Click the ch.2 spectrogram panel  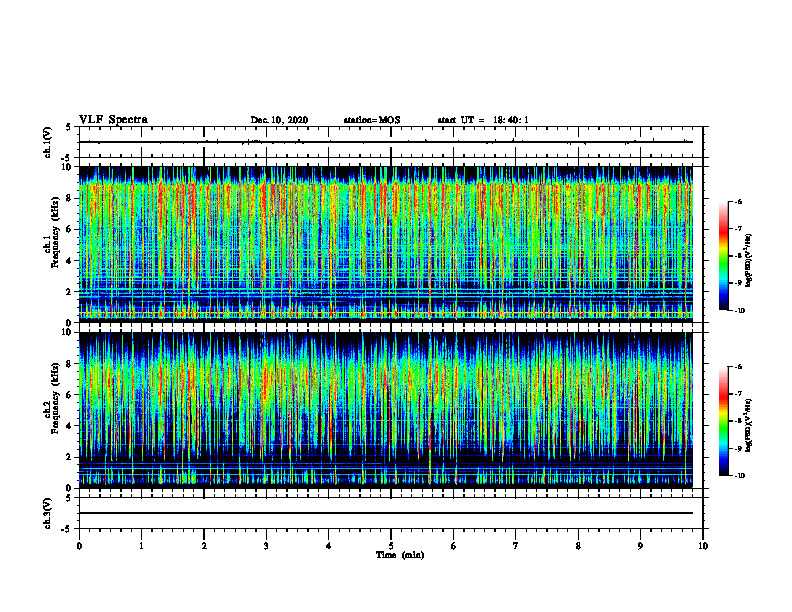pyautogui.click(x=386, y=410)
